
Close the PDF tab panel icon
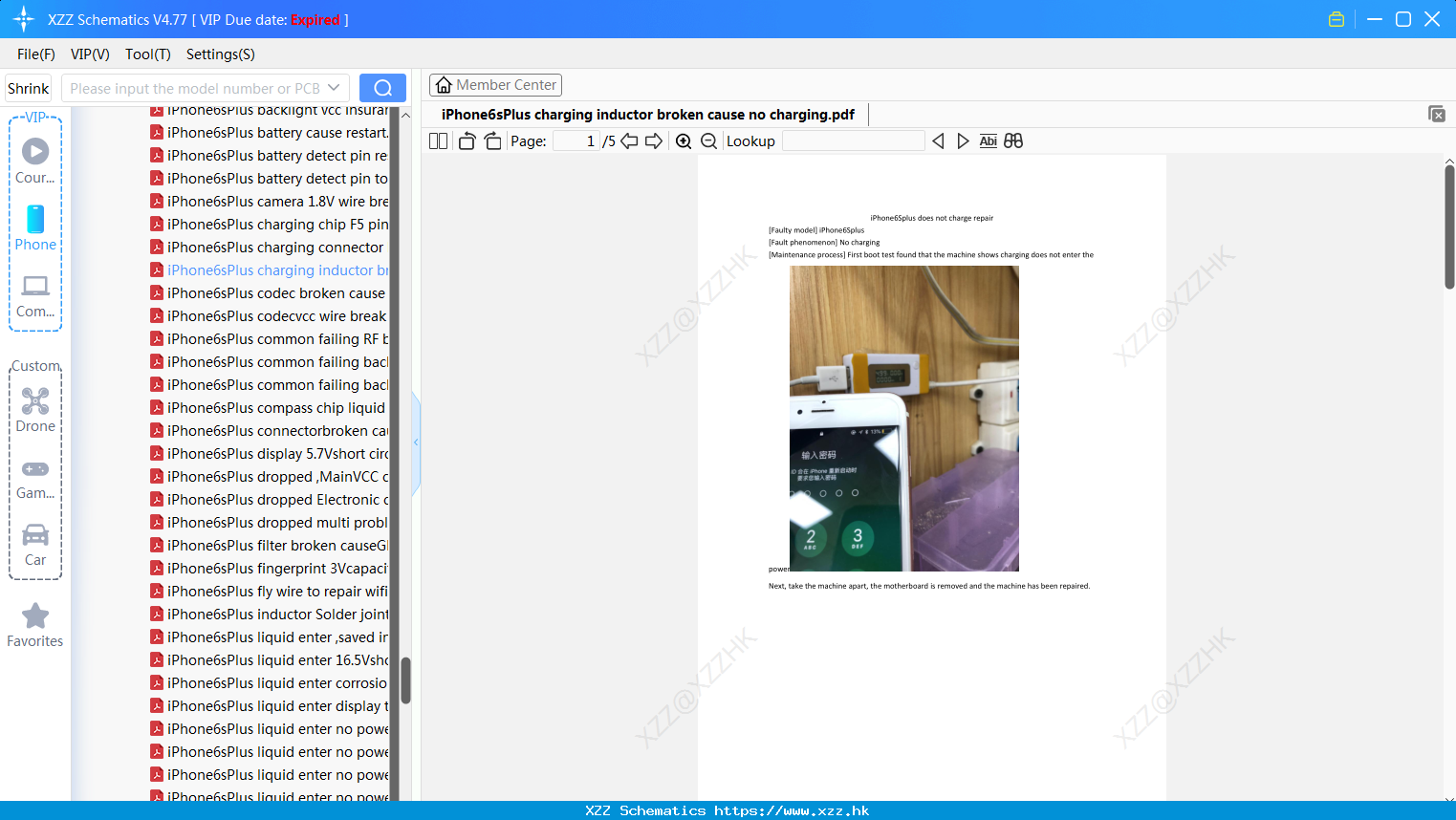[x=1437, y=114]
